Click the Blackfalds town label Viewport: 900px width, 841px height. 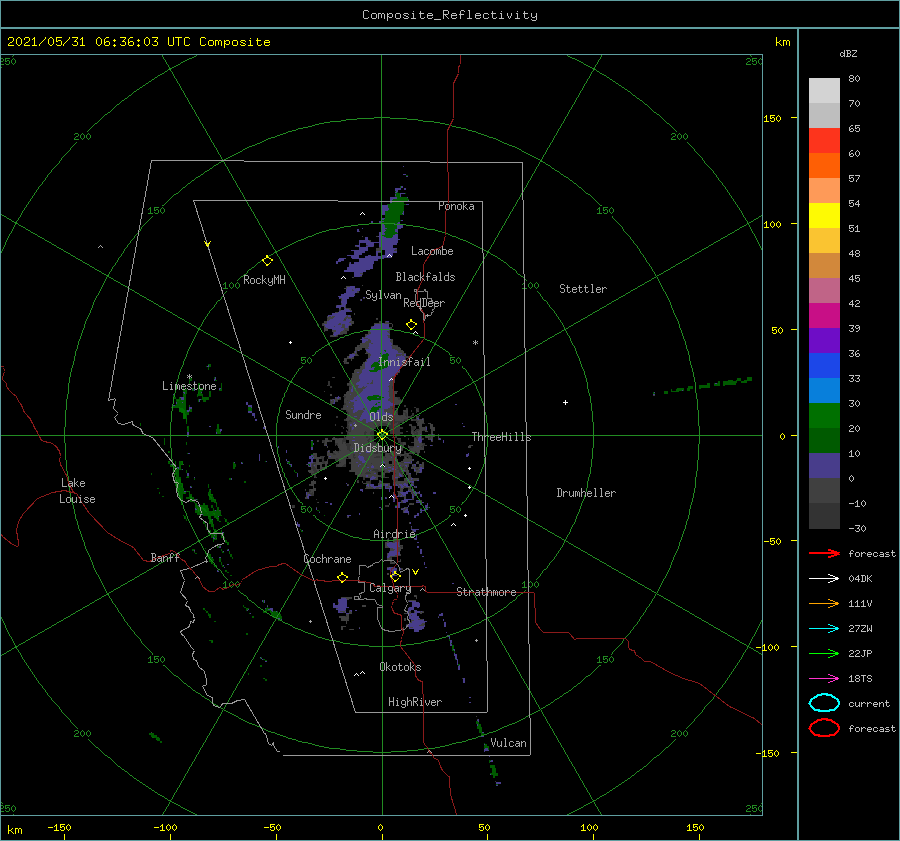(425, 277)
